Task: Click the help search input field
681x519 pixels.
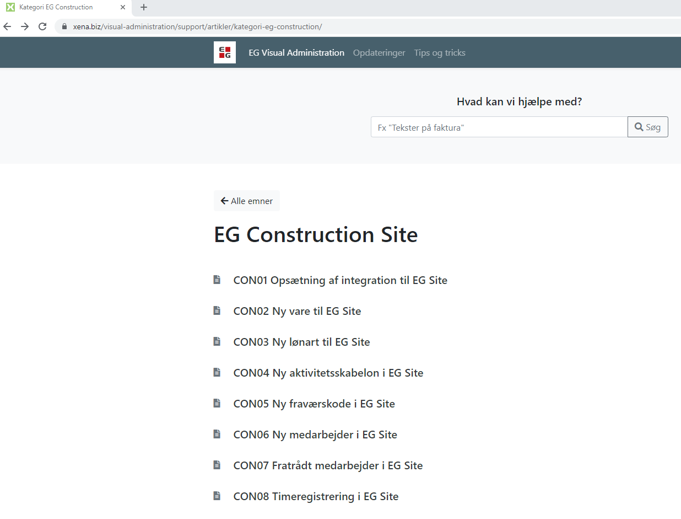Action: tap(498, 127)
